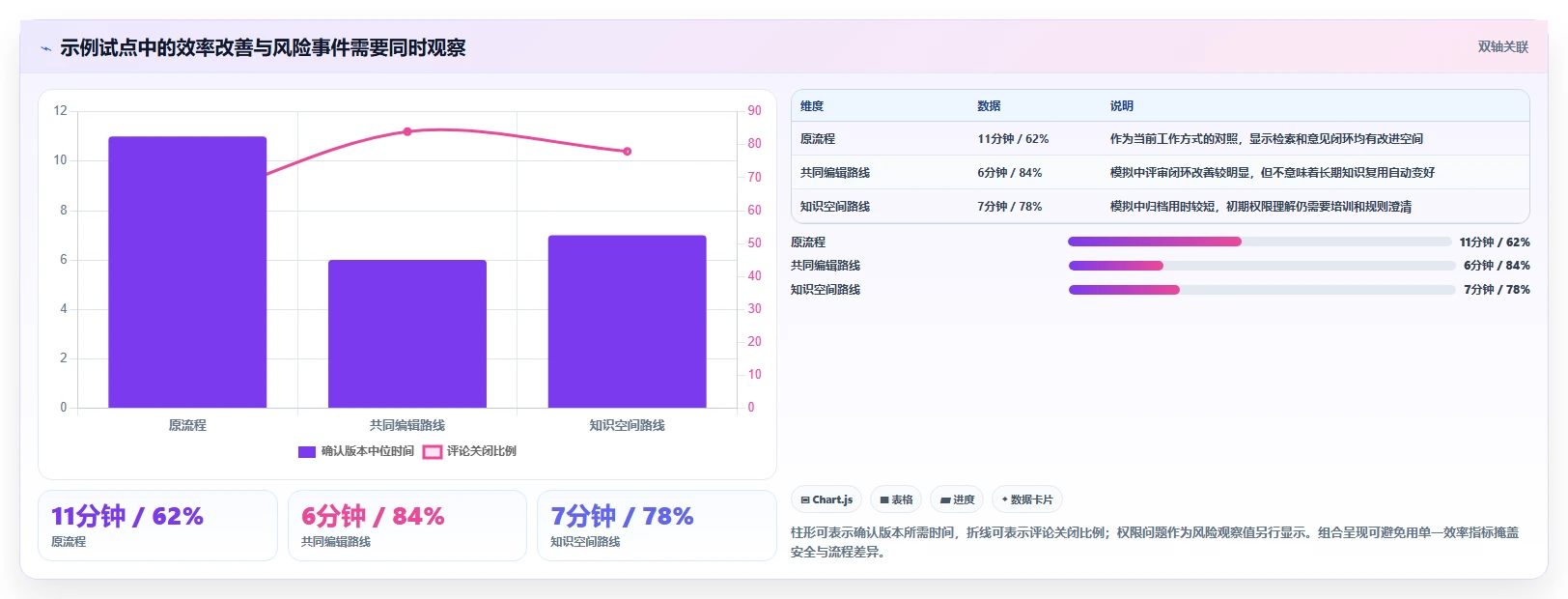Click the bar icon inside the 进度 chip

pos(945,500)
